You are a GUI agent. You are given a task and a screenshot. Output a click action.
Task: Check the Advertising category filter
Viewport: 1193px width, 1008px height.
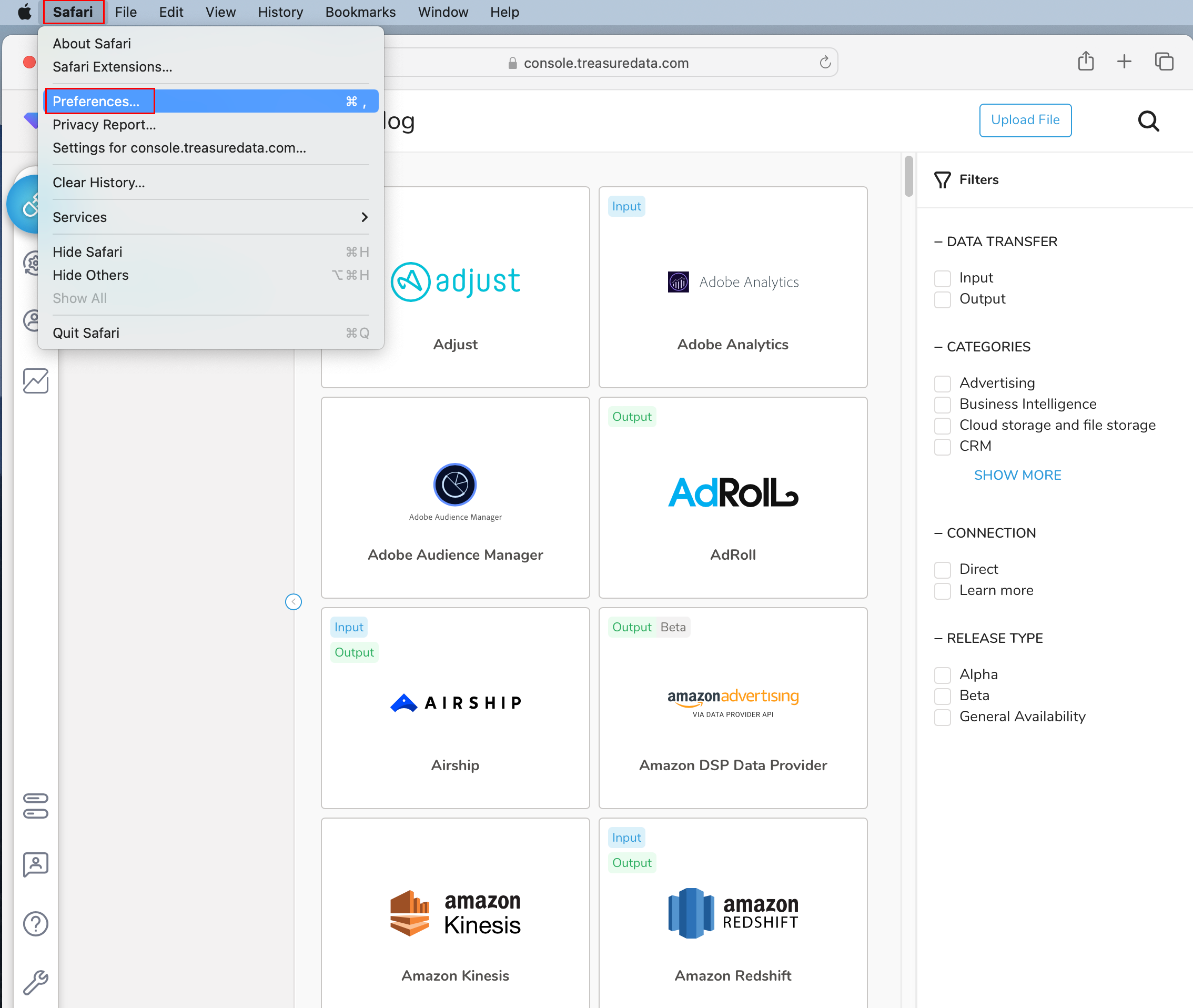(x=942, y=384)
